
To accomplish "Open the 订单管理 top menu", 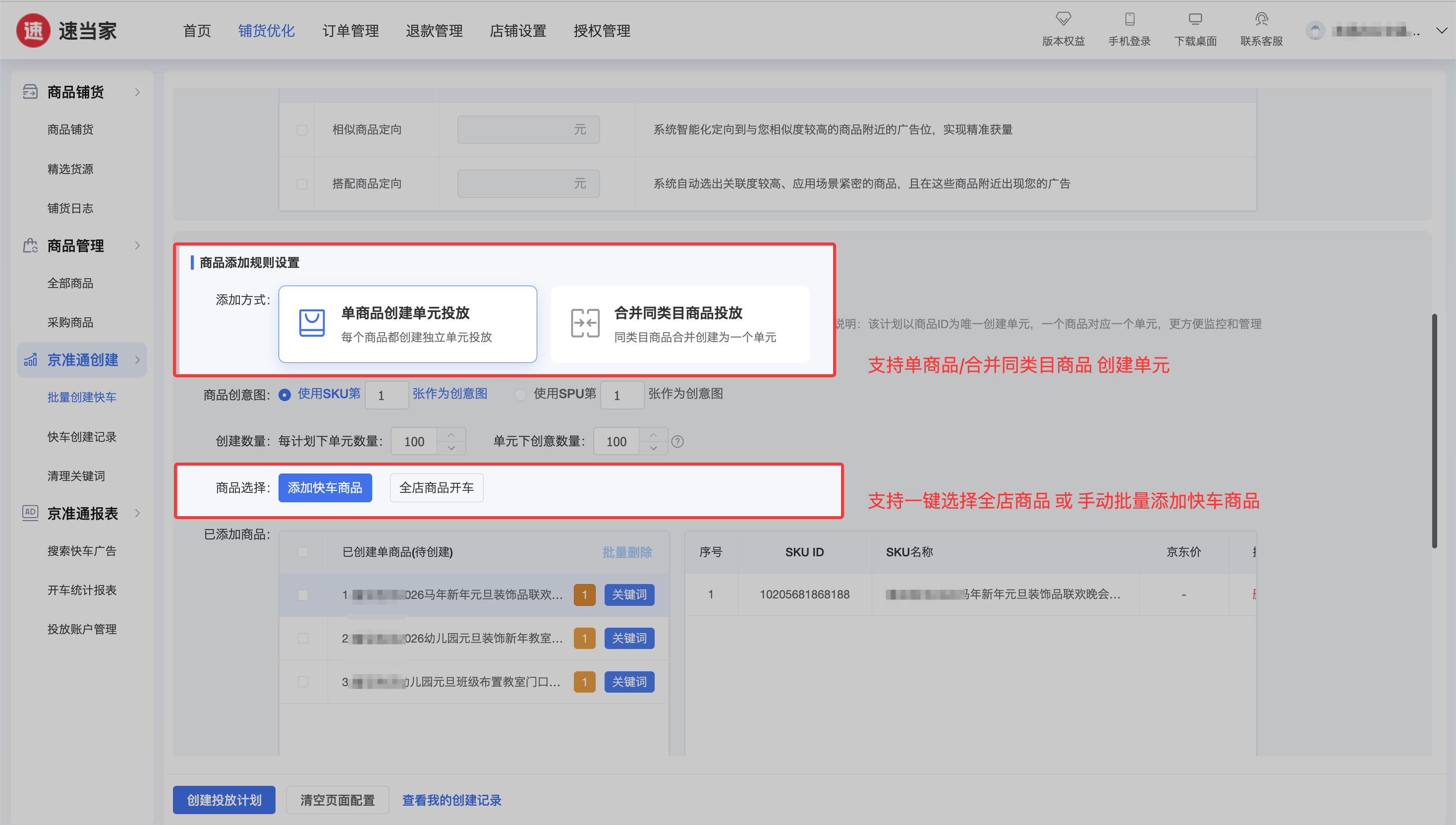I will tap(350, 31).
